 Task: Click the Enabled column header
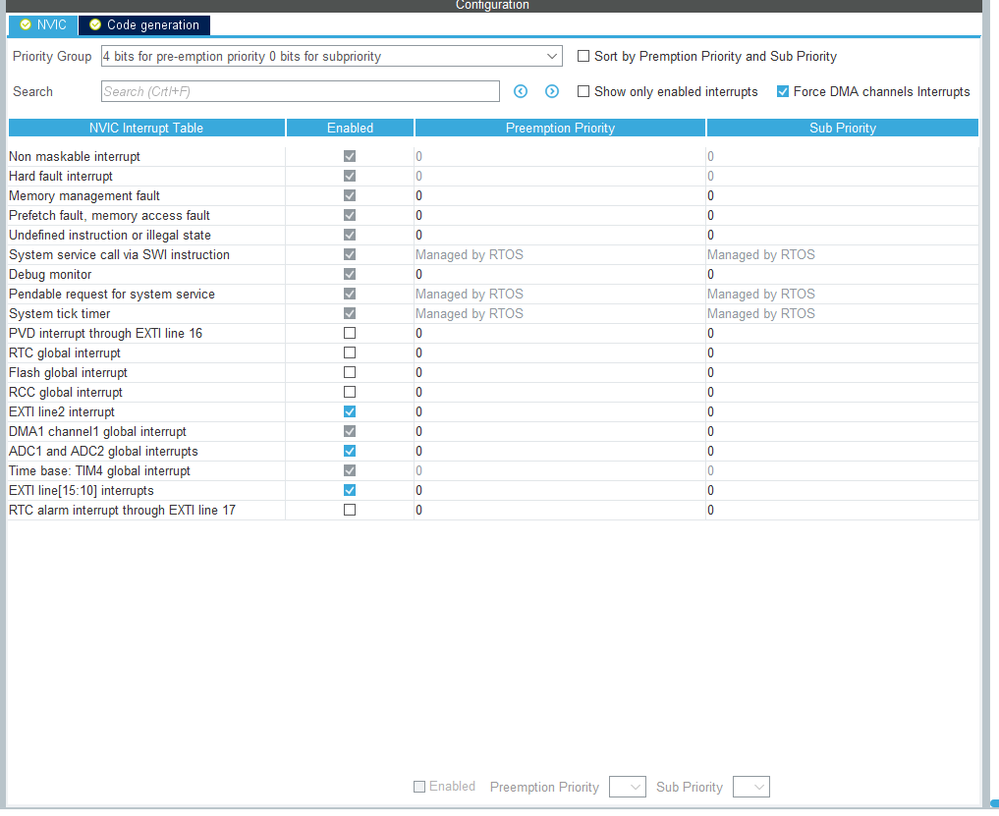coord(350,127)
